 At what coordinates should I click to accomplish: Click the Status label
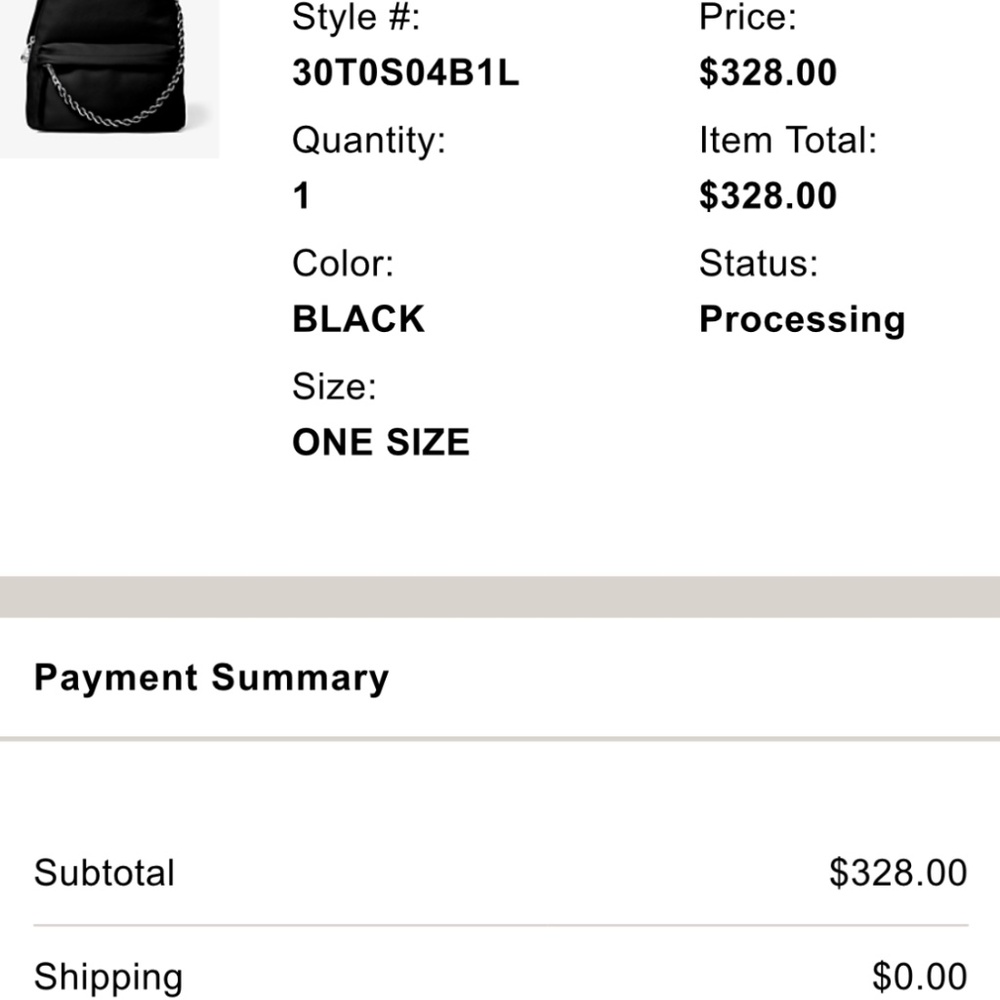pyautogui.click(x=758, y=264)
